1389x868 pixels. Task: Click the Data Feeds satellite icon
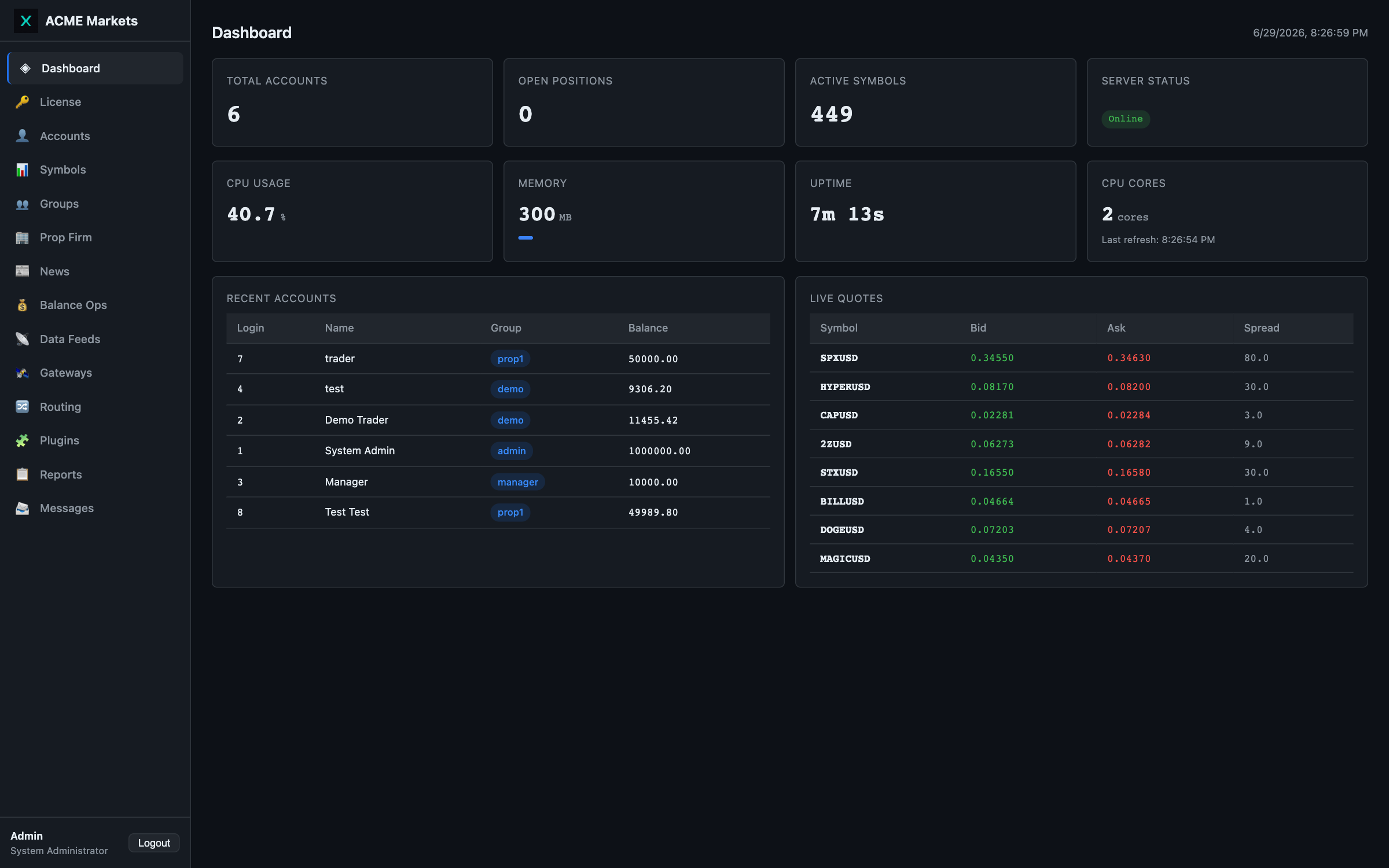point(22,339)
